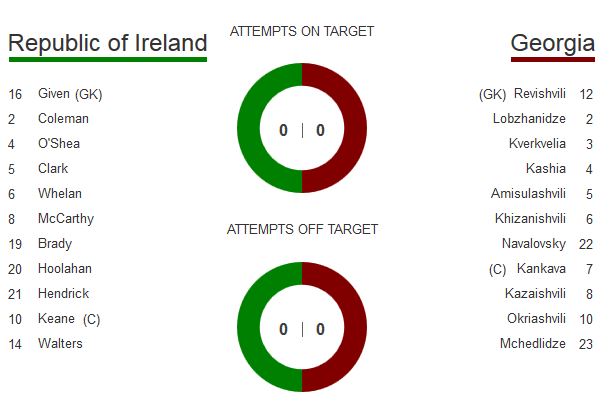The width and height of the screenshot is (609, 418).
Task: Click on Hoolahan, number 20
Action: [x=65, y=269]
